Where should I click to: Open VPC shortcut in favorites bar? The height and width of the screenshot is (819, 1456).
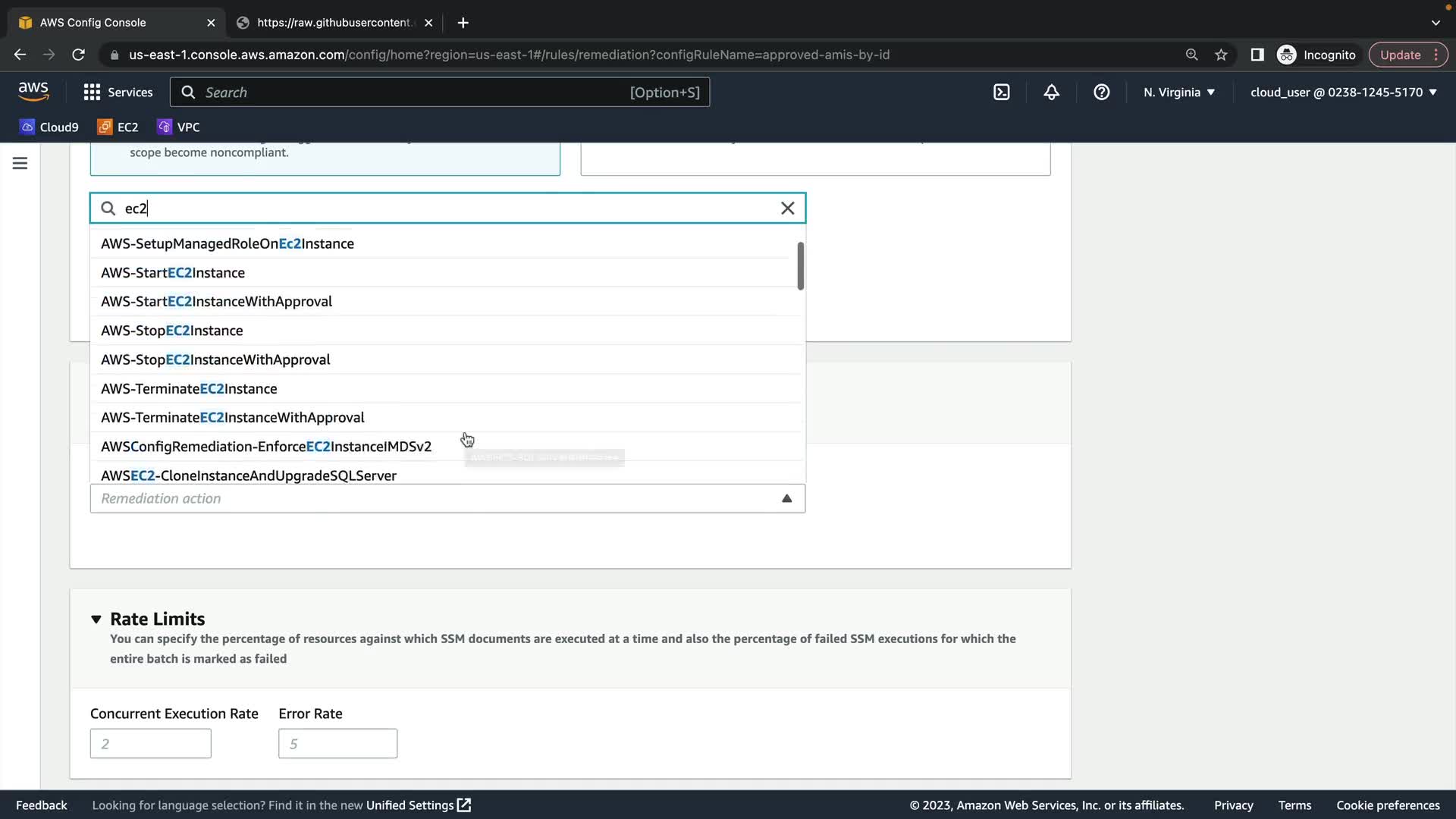(178, 127)
